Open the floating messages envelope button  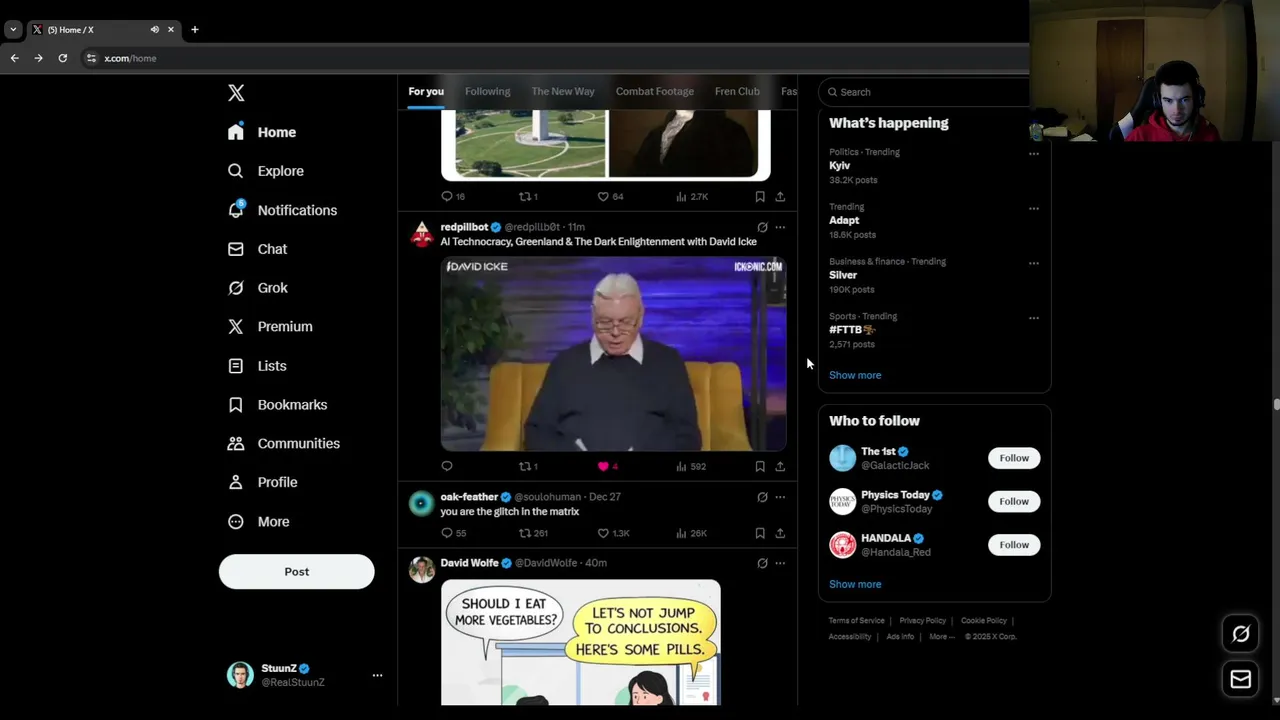pos(1241,679)
